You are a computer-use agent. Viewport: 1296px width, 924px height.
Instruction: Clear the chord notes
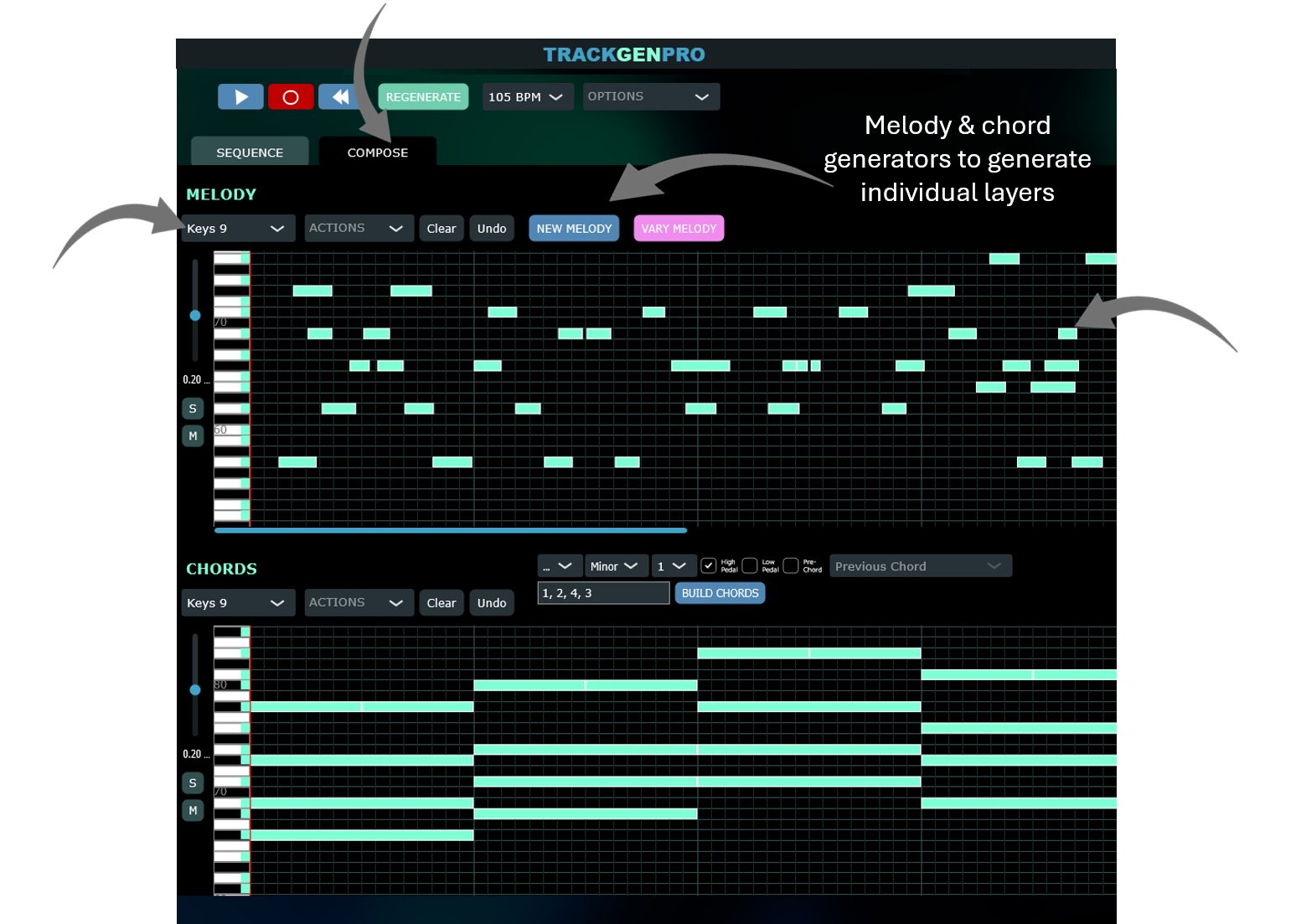441,603
